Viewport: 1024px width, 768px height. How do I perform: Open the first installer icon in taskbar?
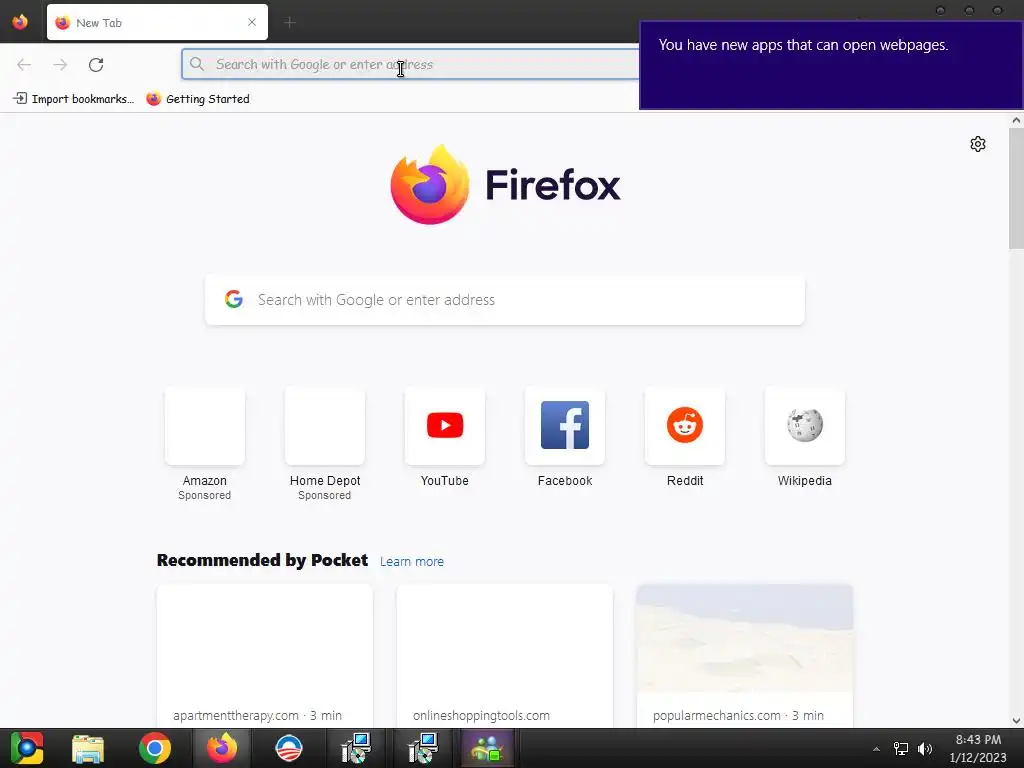(357, 748)
